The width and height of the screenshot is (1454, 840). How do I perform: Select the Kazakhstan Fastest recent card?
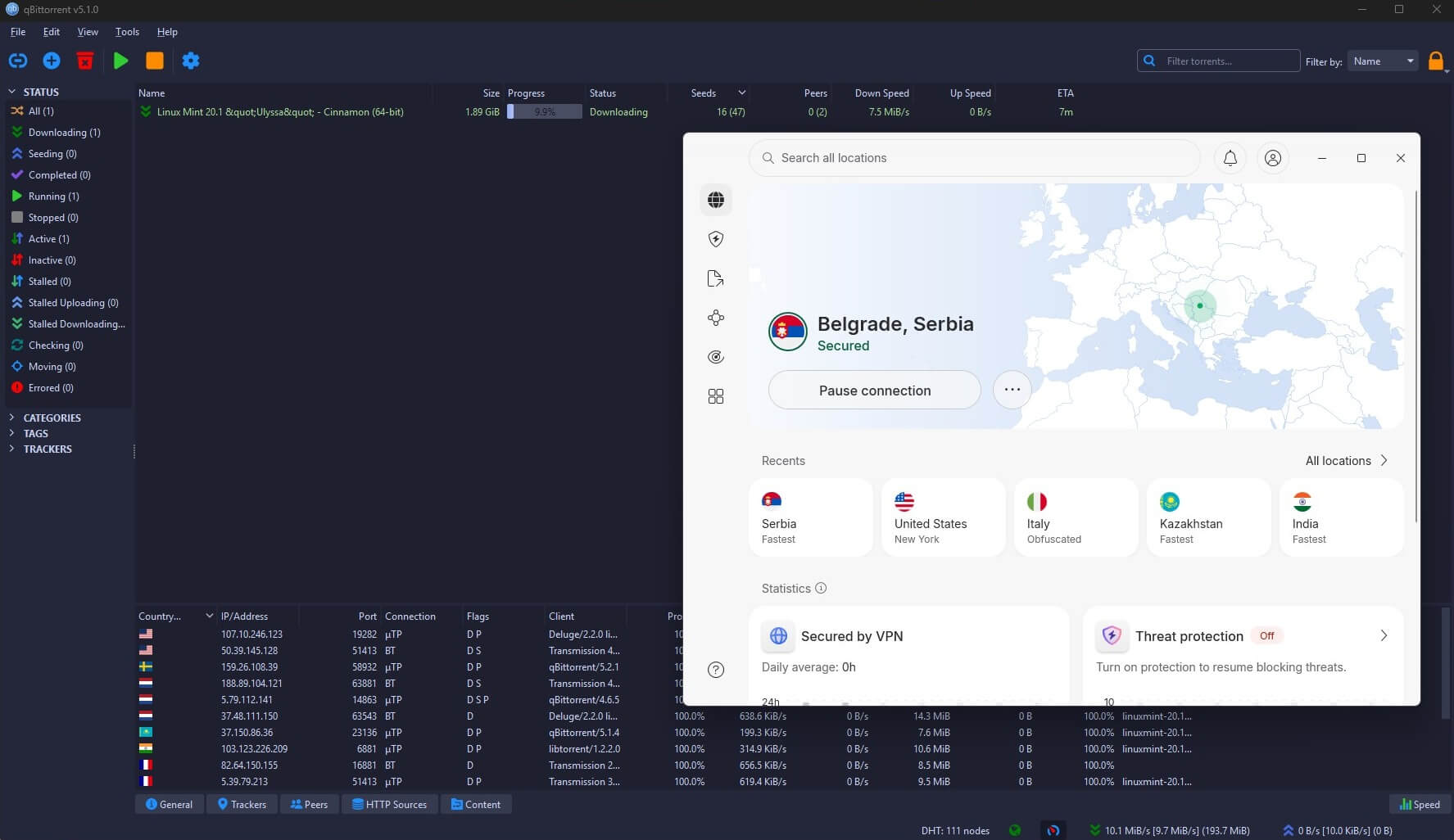[x=1209, y=518]
